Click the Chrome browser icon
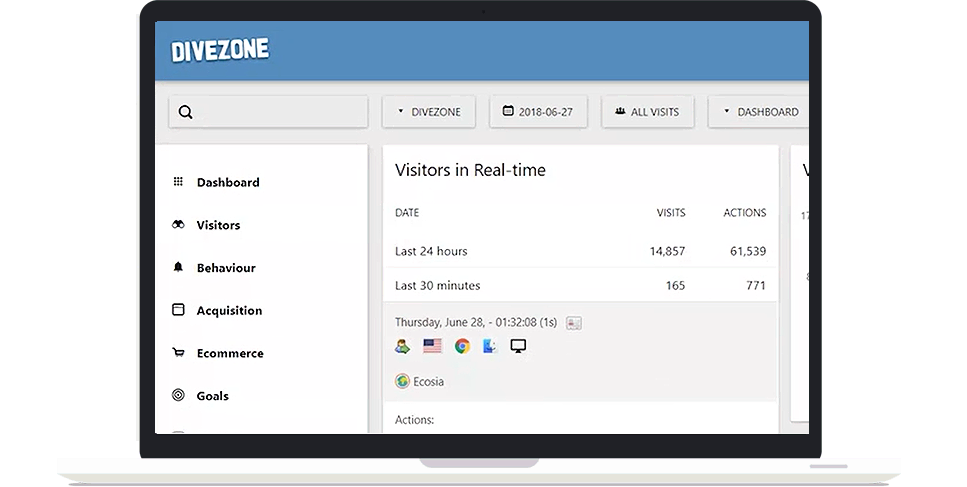Screen dimensions: 967x487 coord(462,346)
